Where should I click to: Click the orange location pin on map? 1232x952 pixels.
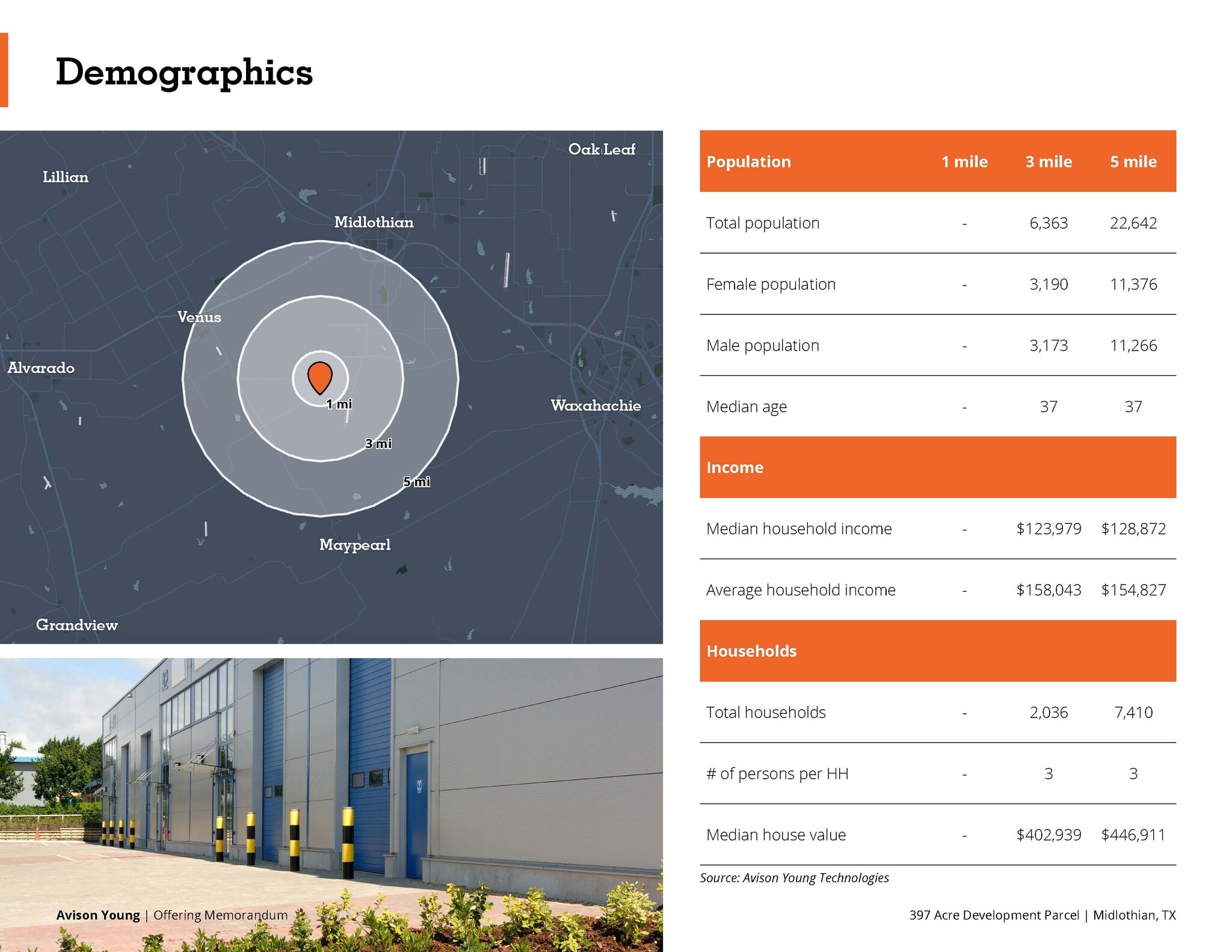pos(320,378)
